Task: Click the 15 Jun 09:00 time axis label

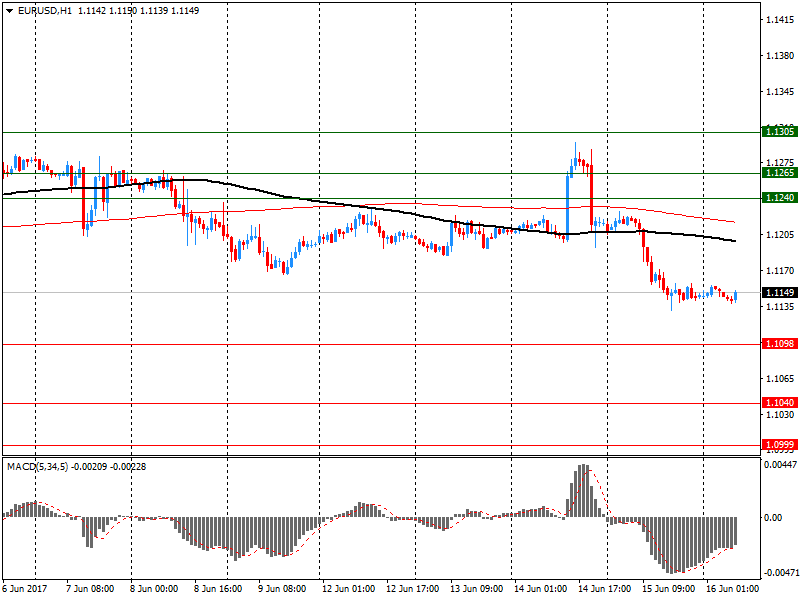Action: (668, 589)
